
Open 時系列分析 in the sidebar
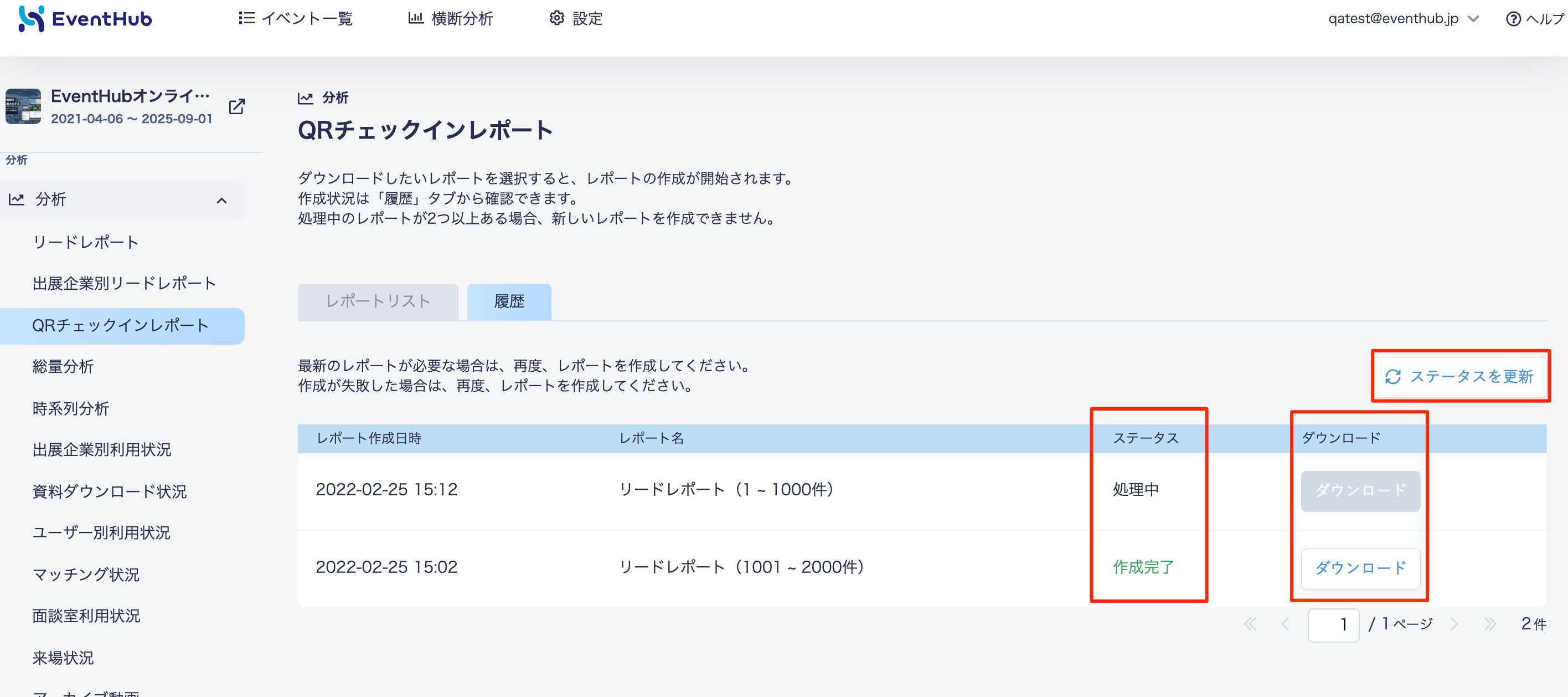(71, 408)
